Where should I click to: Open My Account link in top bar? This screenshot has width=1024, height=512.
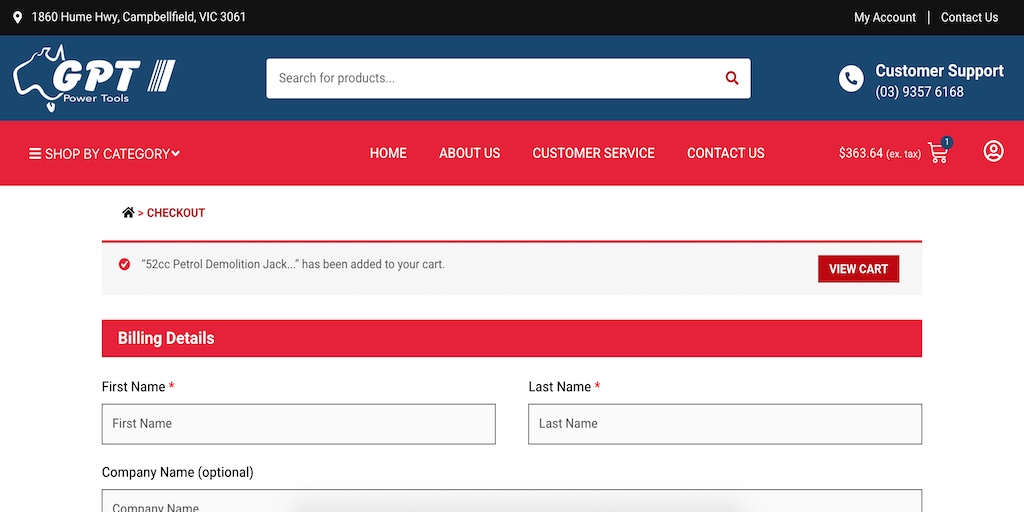[884, 17]
